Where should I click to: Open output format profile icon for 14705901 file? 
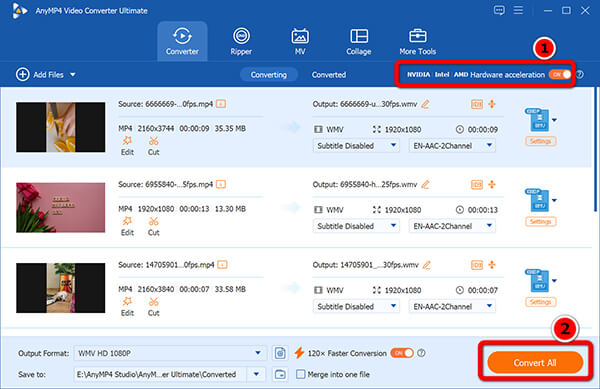[539, 280]
